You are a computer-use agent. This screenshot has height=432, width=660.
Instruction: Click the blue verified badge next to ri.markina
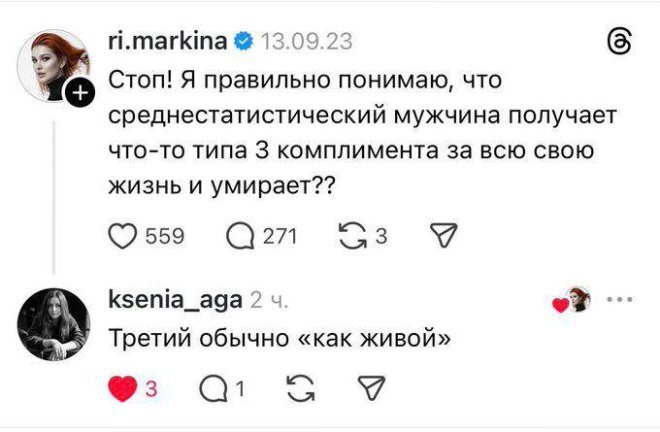coord(242,41)
